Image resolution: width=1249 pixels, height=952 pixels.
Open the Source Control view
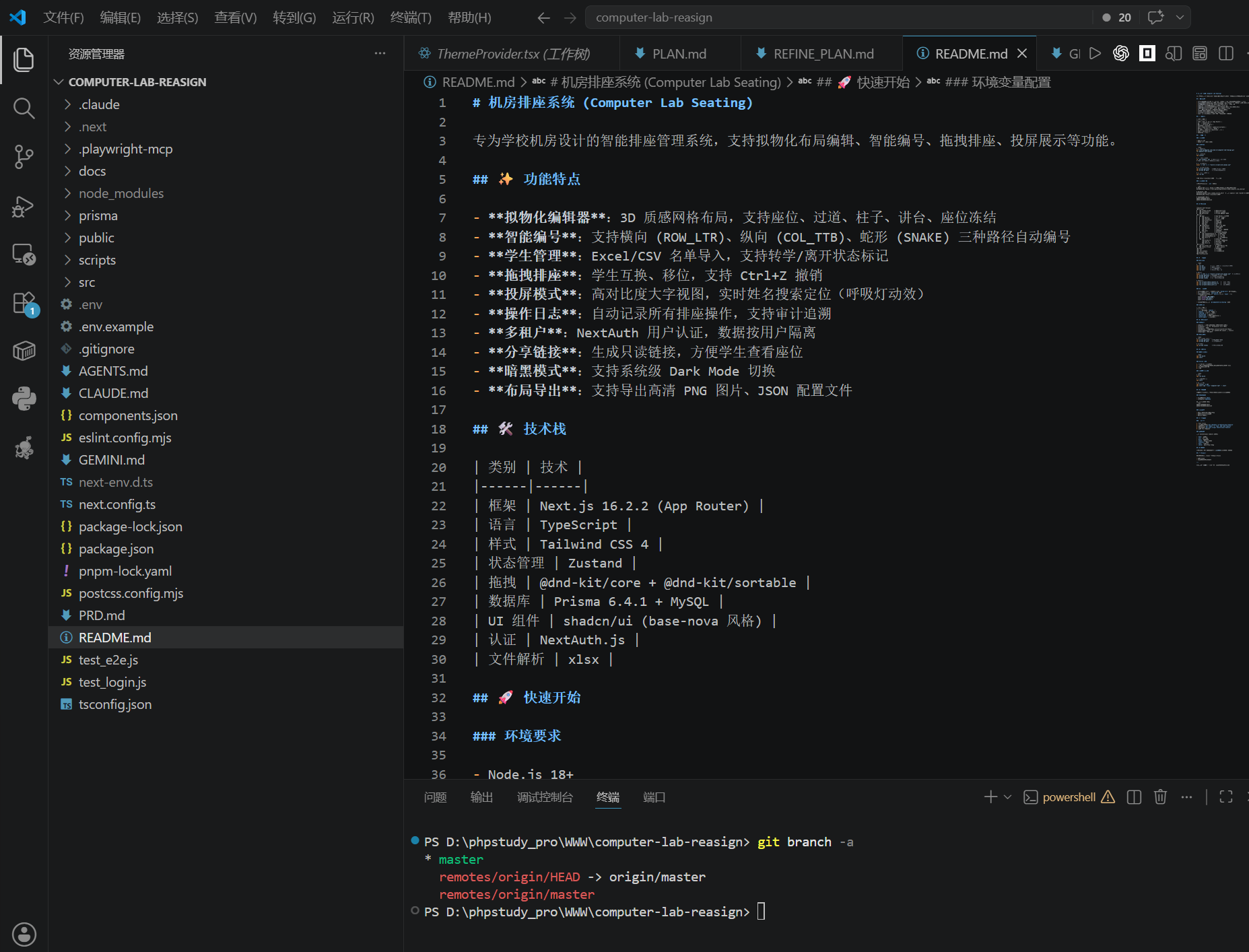[24, 156]
